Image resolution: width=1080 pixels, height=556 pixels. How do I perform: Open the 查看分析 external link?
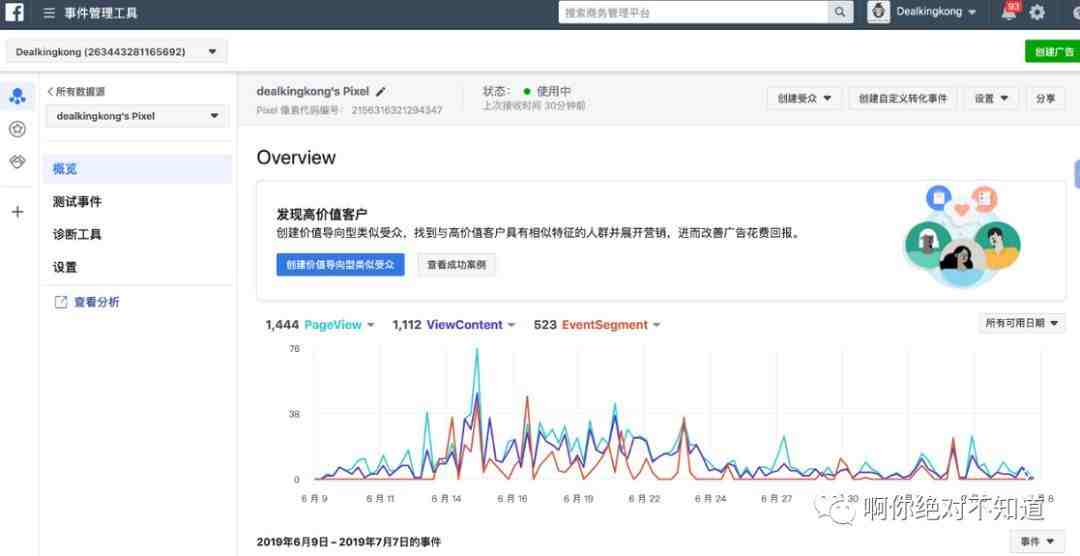point(87,302)
